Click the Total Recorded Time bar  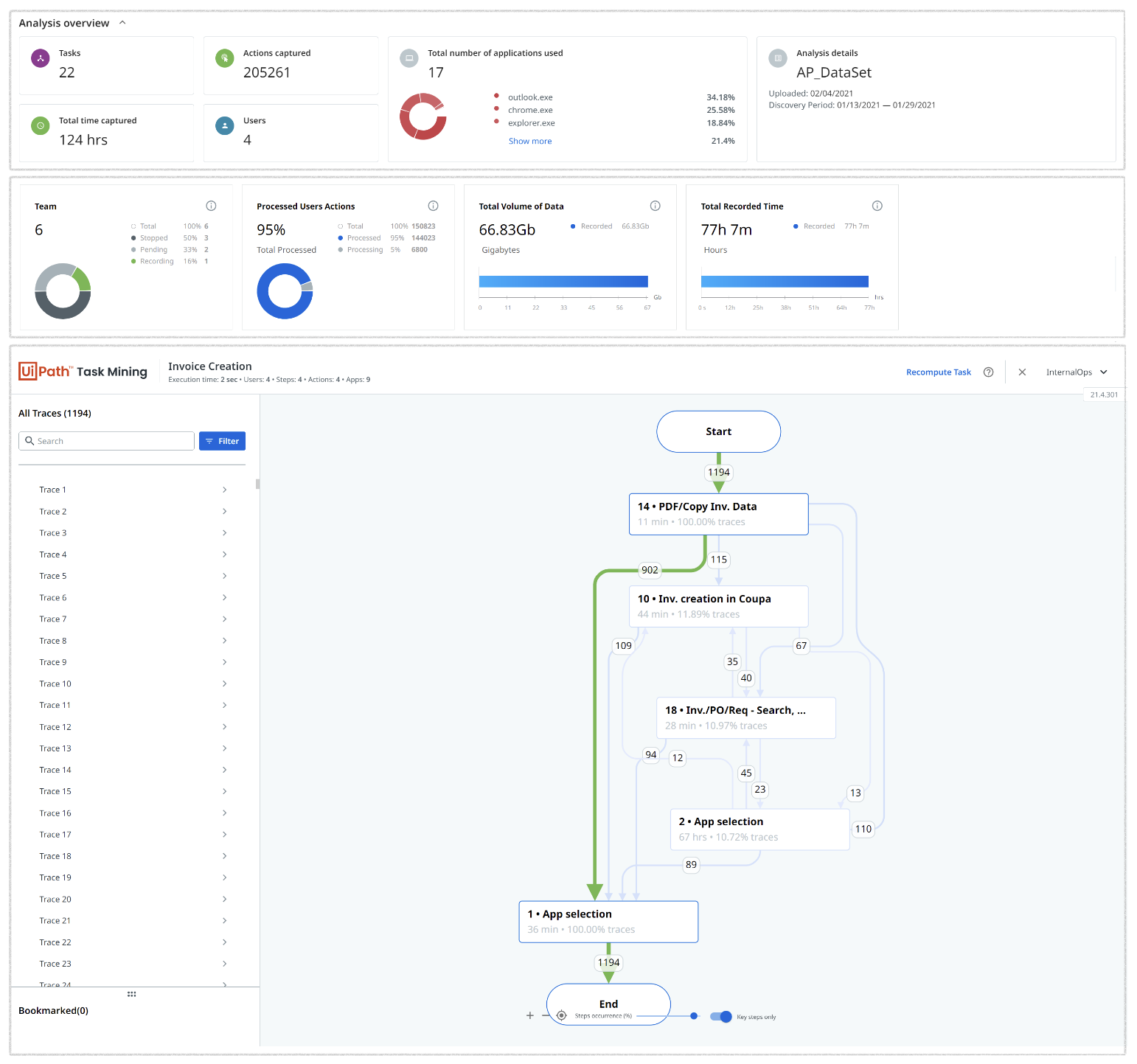click(x=785, y=282)
